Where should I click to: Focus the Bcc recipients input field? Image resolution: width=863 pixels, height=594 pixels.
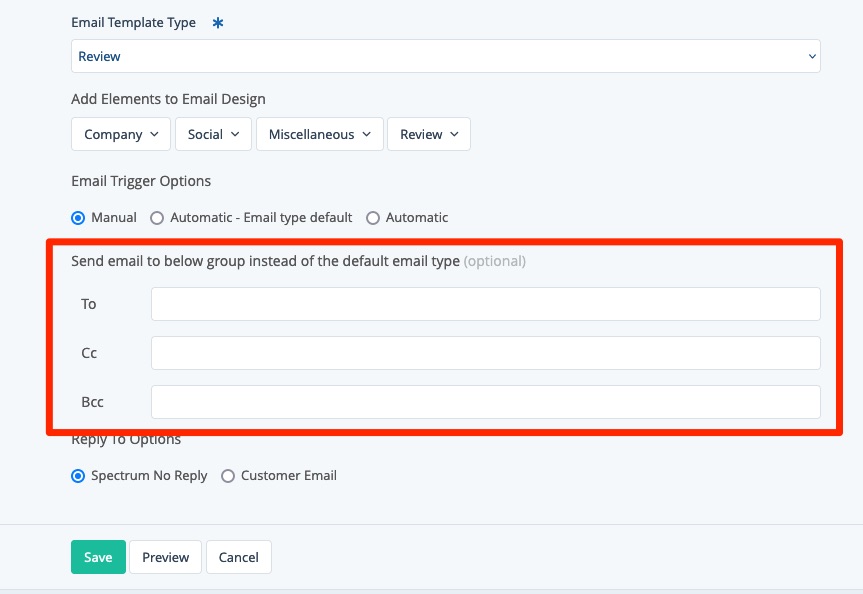coord(485,402)
